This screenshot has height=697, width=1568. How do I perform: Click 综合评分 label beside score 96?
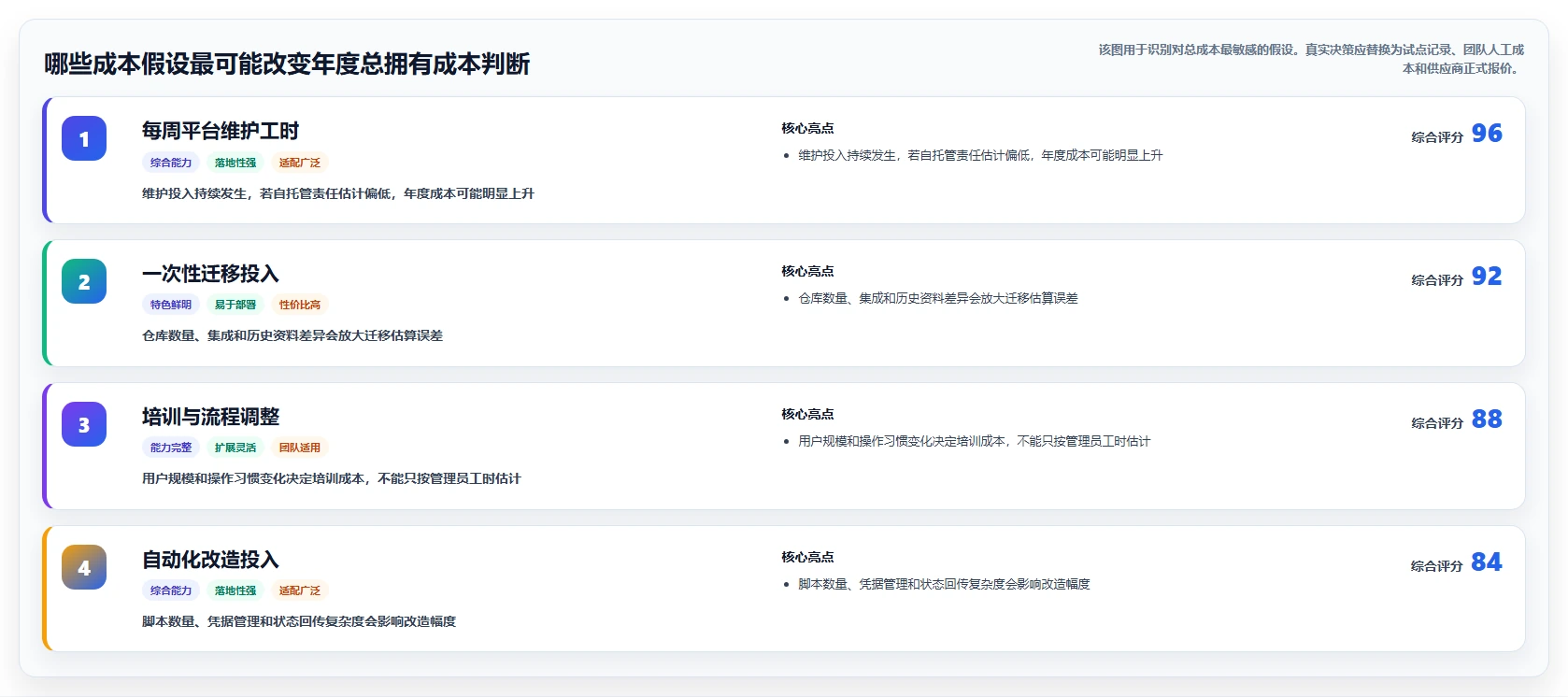click(x=1437, y=137)
